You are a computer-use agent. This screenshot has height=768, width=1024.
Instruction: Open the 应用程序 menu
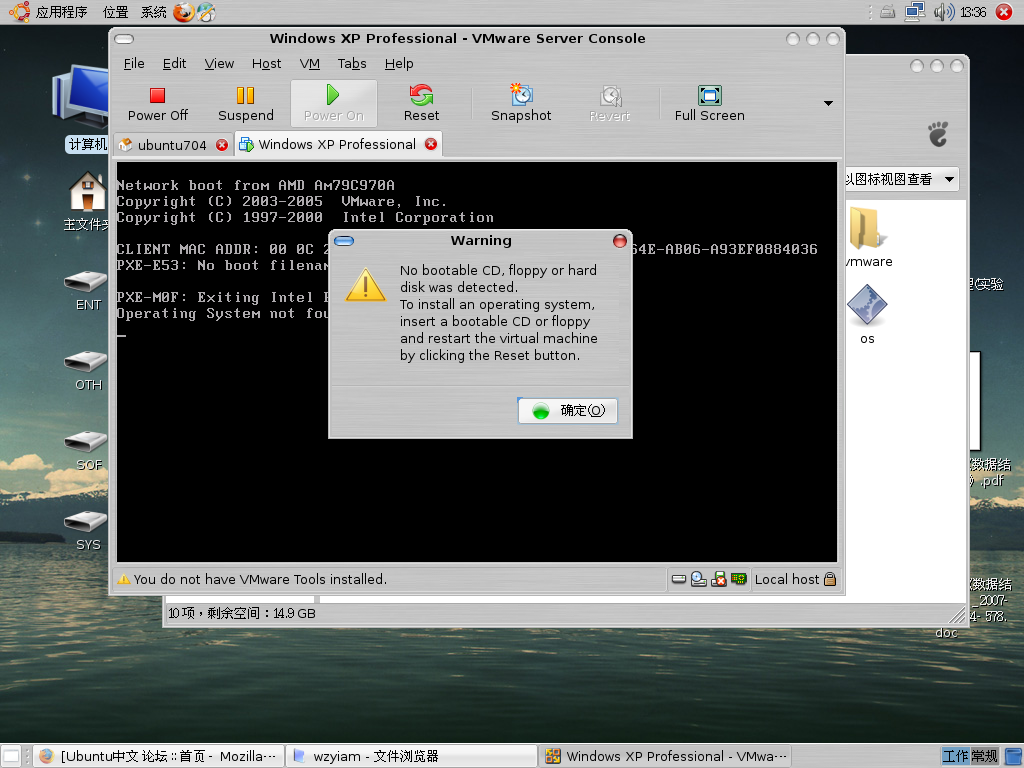pyautogui.click(x=61, y=12)
